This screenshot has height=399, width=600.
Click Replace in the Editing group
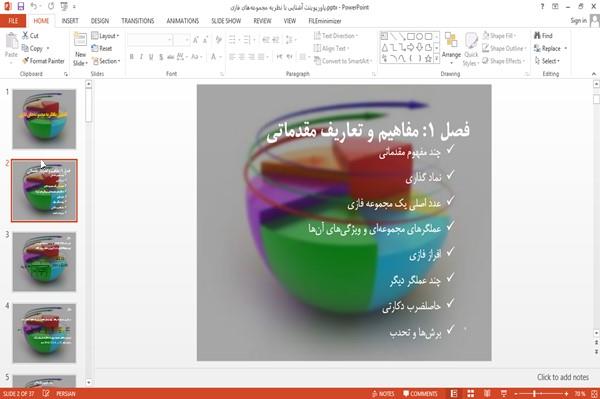[x=550, y=48]
